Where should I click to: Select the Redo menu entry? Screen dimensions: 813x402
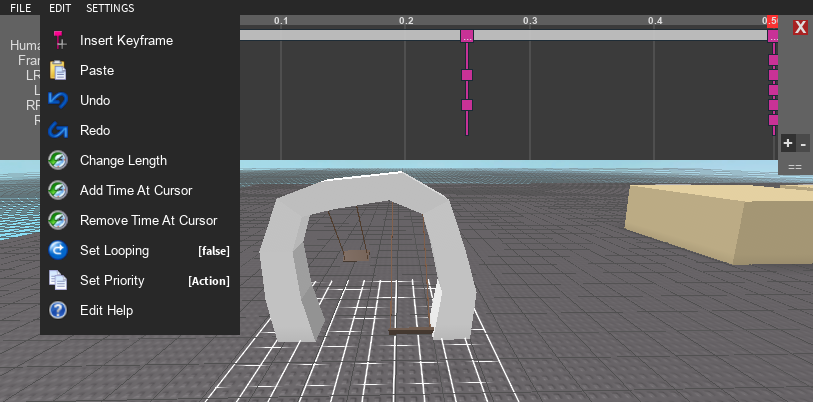[x=140, y=130]
